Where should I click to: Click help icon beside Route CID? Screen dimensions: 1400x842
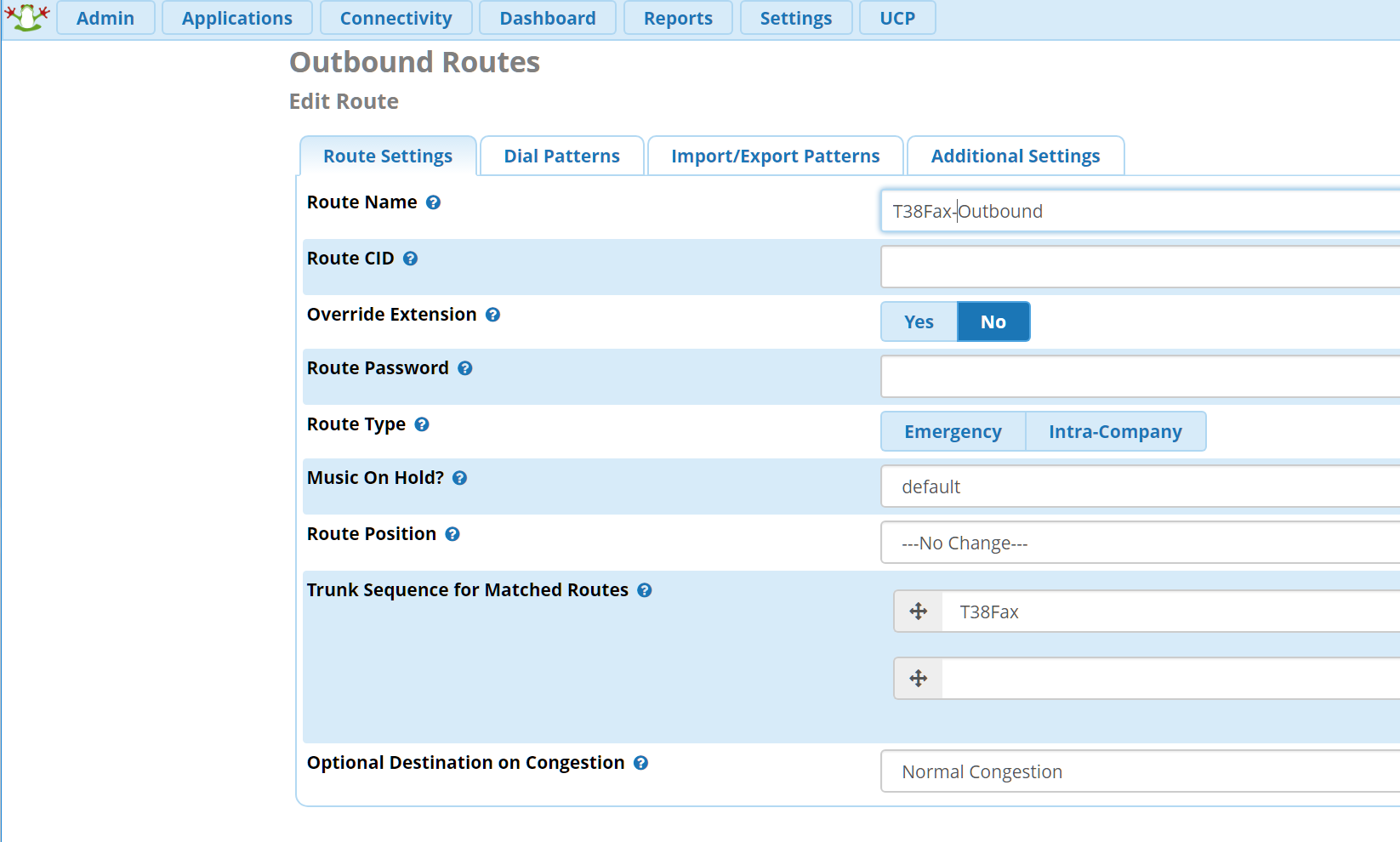point(410,259)
